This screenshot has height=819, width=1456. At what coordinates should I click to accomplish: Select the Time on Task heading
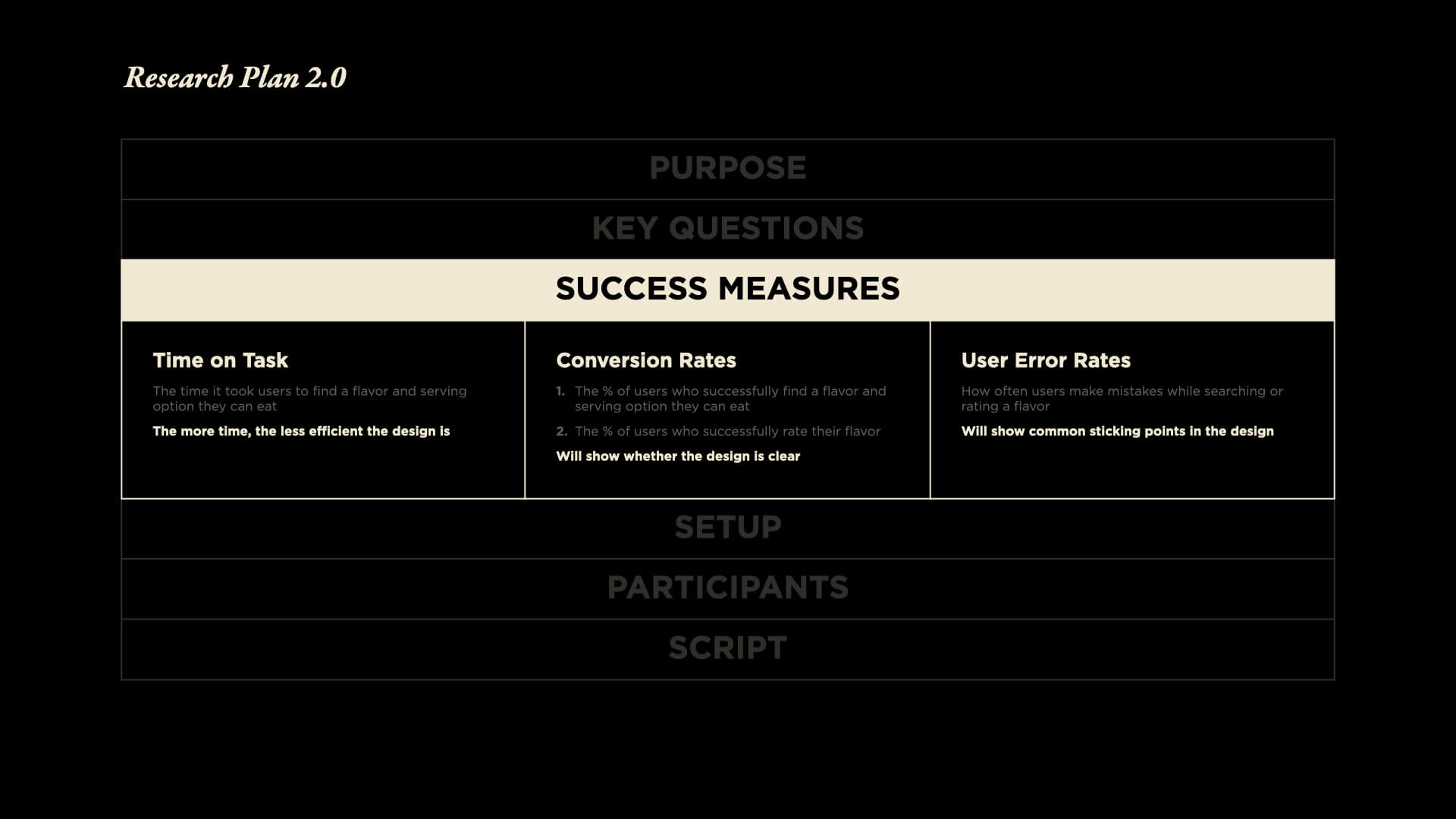[x=220, y=360]
